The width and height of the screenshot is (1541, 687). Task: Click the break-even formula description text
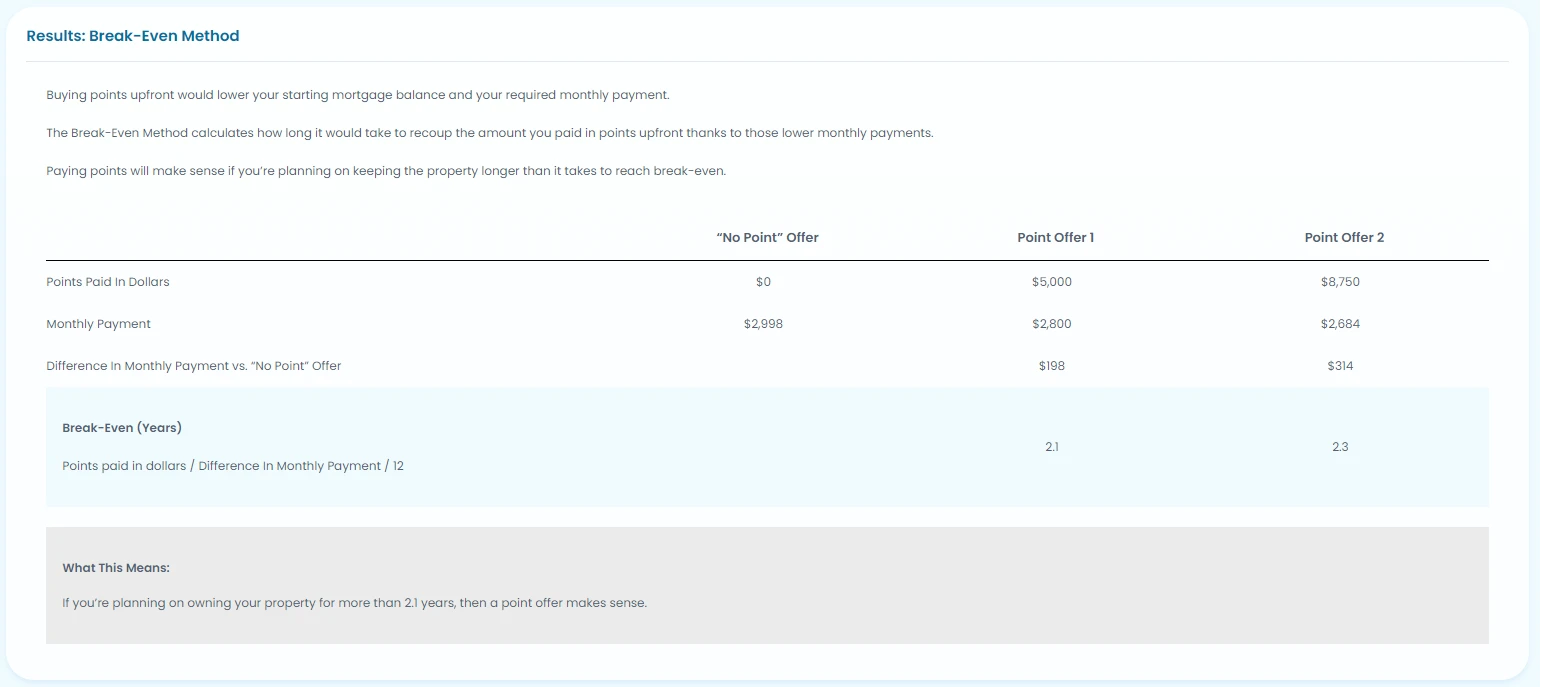tap(233, 466)
